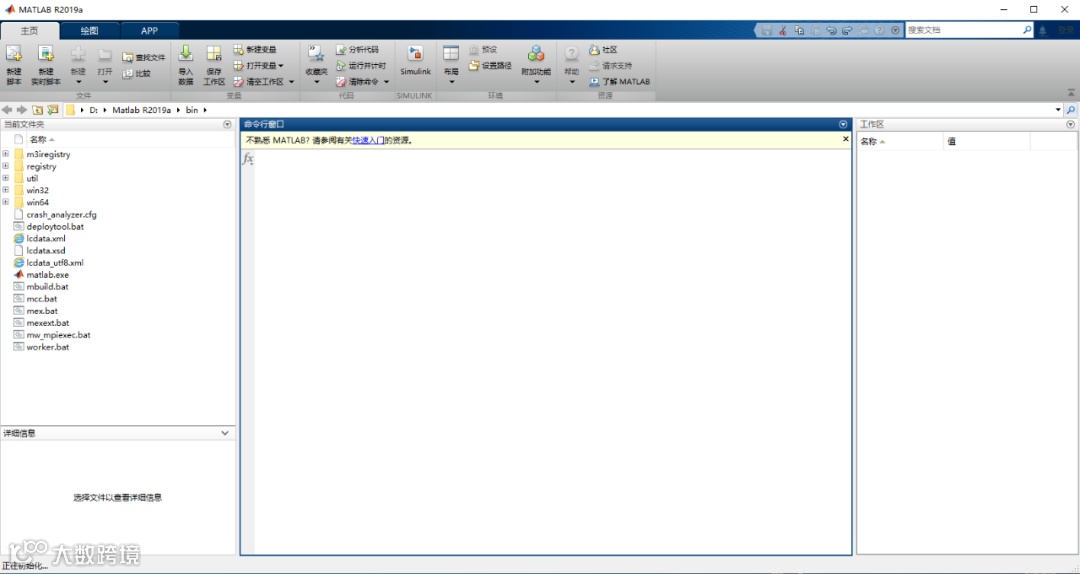Open the Clear Commands (清除命令) dropdown
The width and height of the screenshot is (1080, 574).
386,82
